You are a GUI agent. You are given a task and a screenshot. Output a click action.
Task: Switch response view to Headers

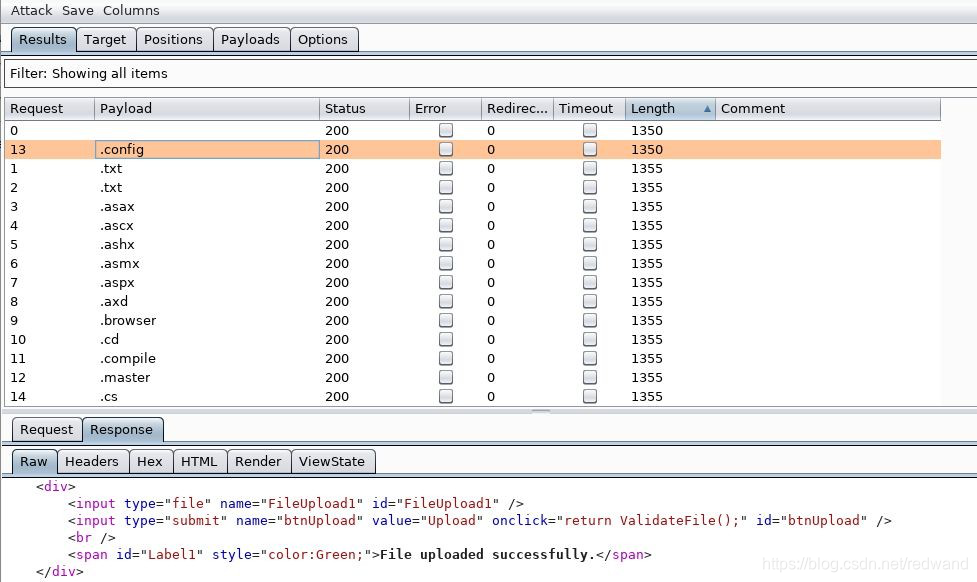(x=92, y=462)
